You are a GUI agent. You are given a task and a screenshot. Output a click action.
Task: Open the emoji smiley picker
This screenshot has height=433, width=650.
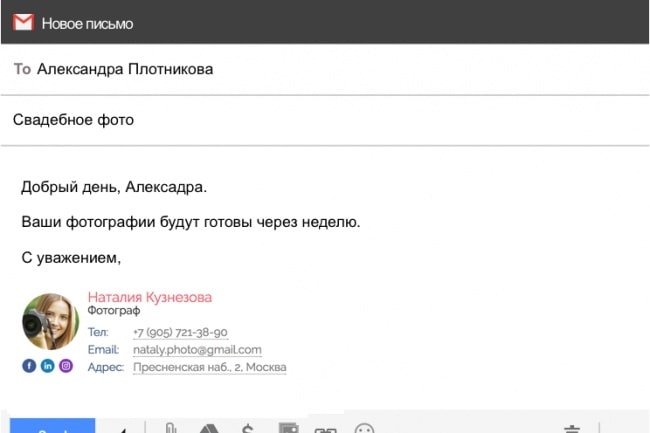point(364,428)
